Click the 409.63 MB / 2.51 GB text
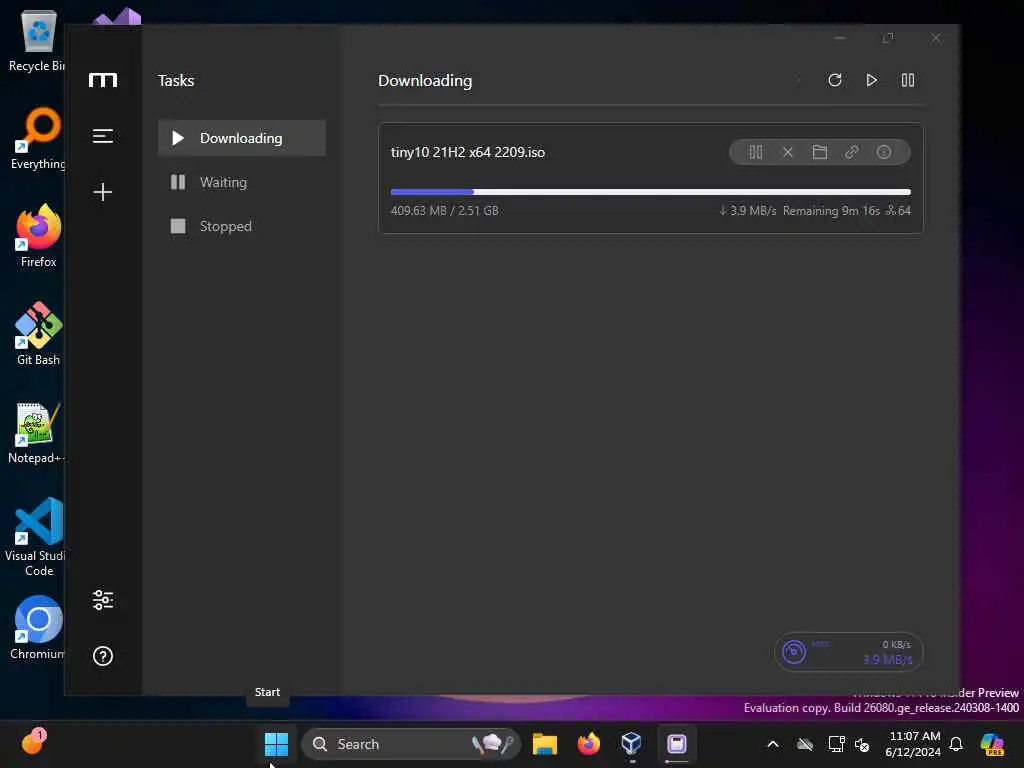The height and width of the screenshot is (768, 1024). coord(445,210)
